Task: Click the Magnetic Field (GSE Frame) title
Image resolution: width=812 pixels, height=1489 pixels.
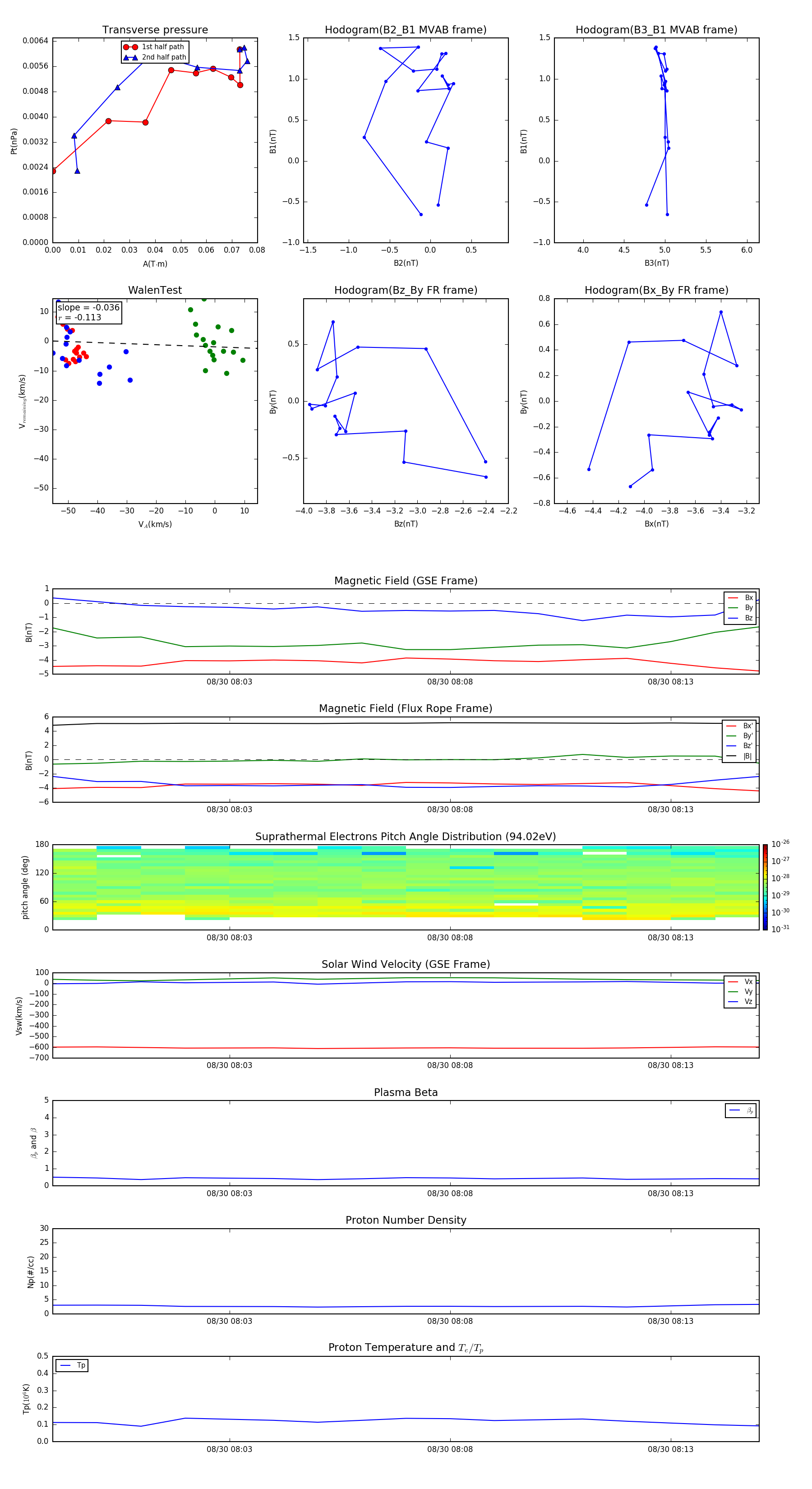Action: click(405, 580)
